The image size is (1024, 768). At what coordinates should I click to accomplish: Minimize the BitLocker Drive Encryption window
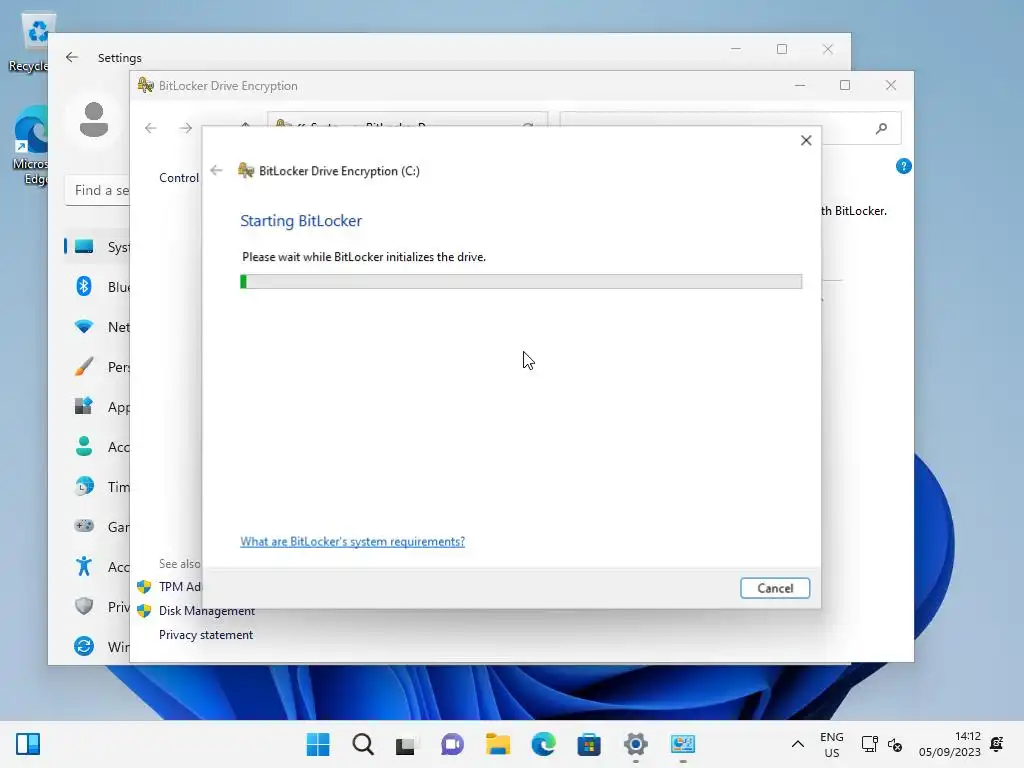800,86
